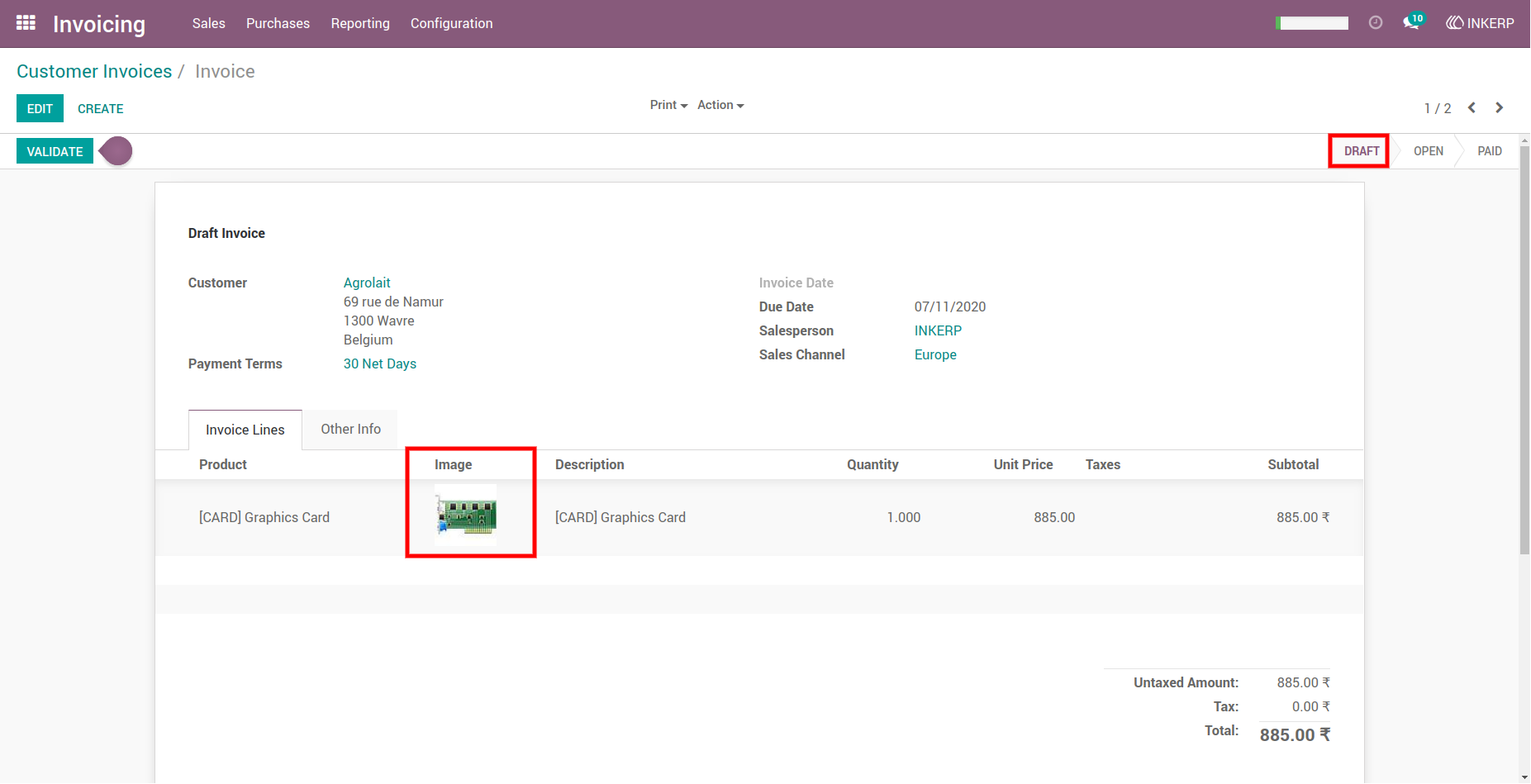Click the EDIT button
This screenshot has width=1531, height=784.
(x=40, y=108)
